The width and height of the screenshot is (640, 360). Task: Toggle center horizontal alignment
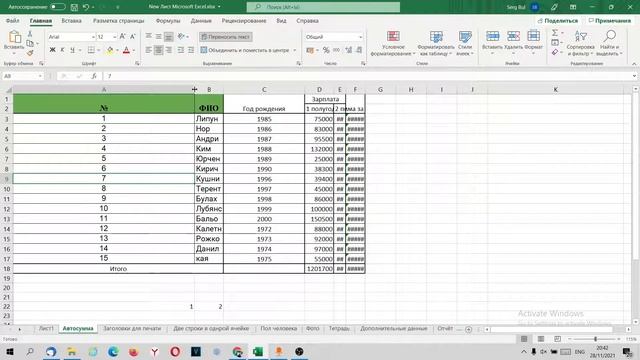(x=158, y=50)
